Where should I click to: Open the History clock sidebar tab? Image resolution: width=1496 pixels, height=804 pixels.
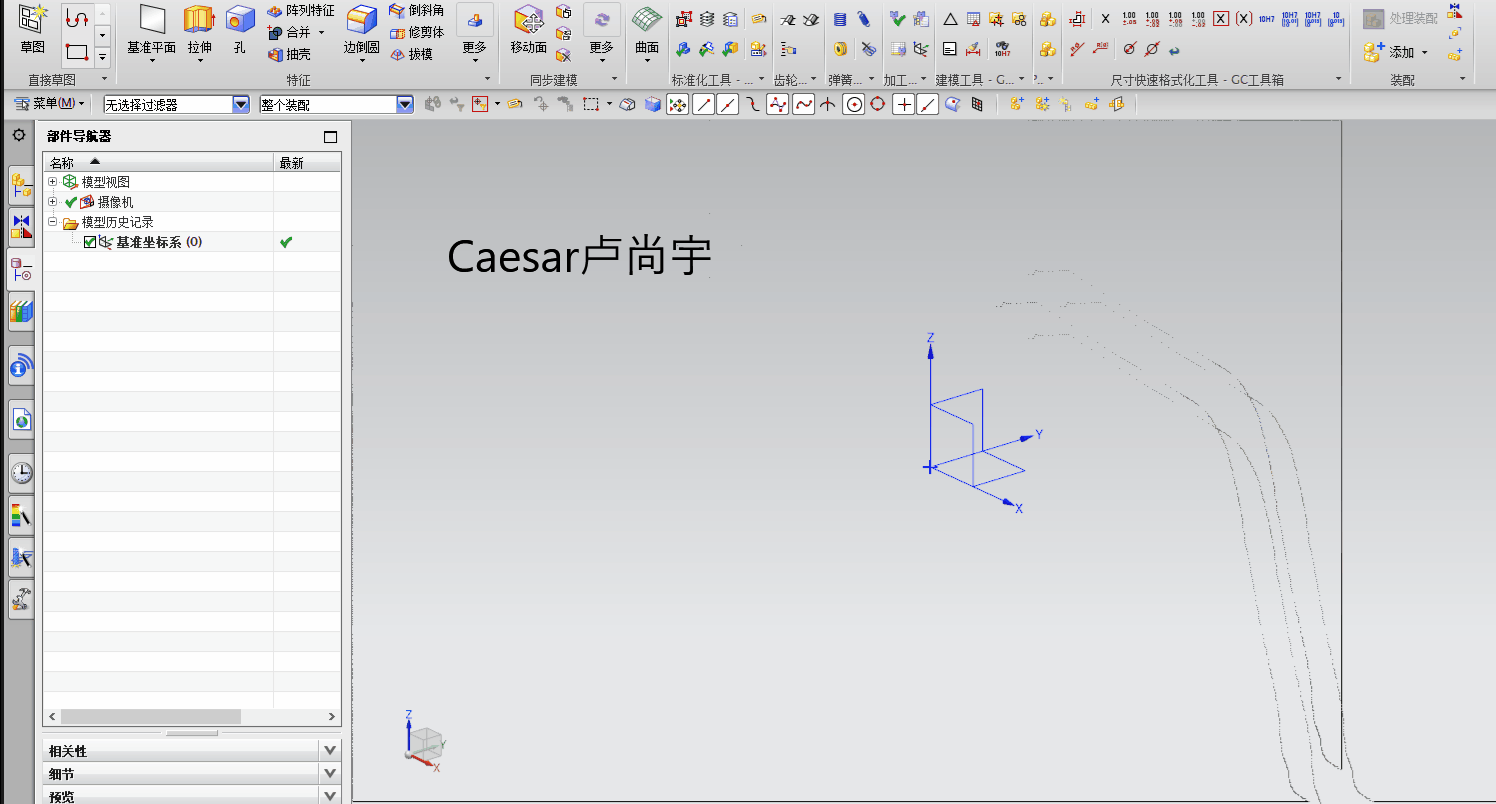coord(21,472)
